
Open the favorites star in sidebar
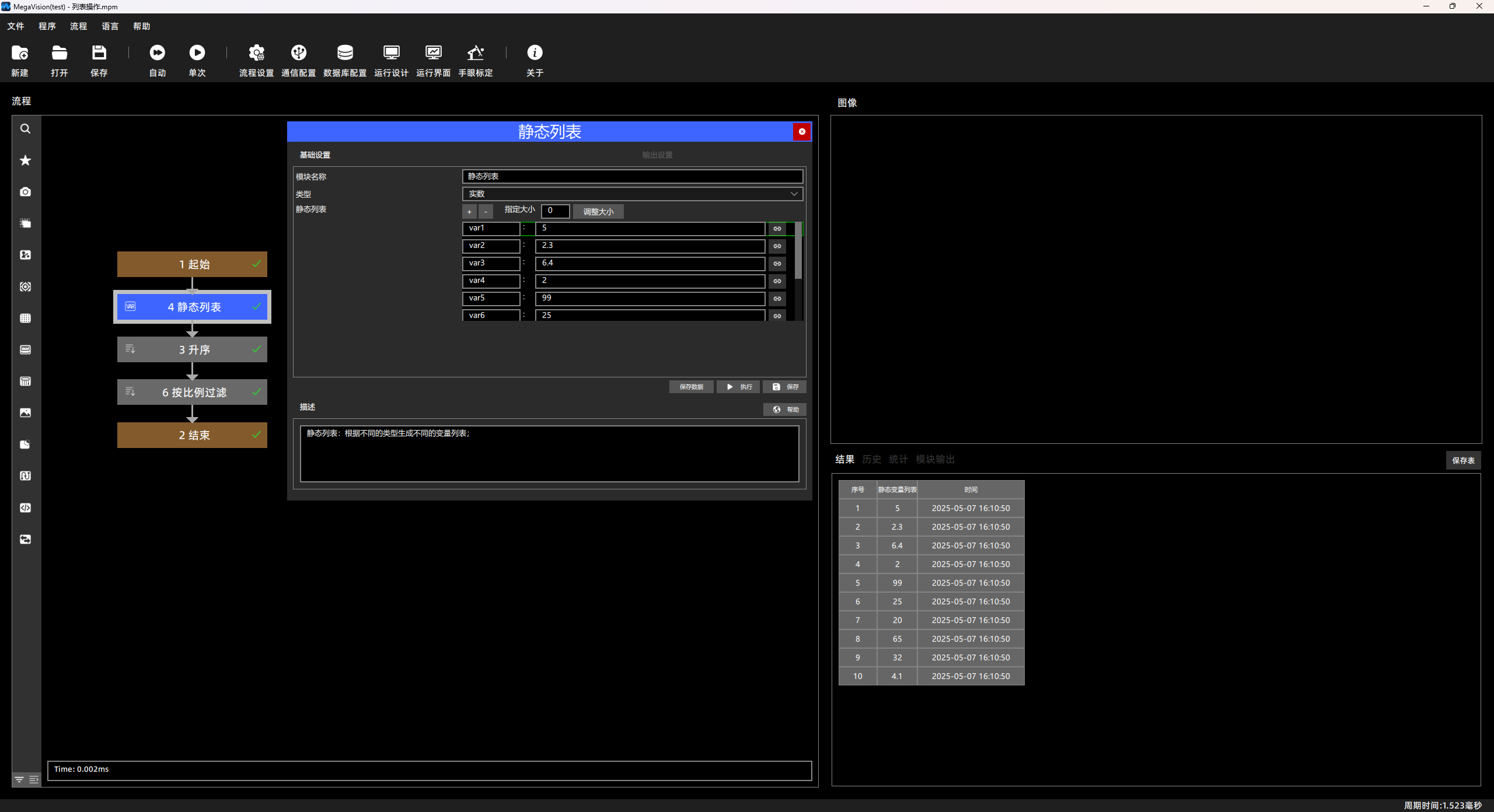26,160
